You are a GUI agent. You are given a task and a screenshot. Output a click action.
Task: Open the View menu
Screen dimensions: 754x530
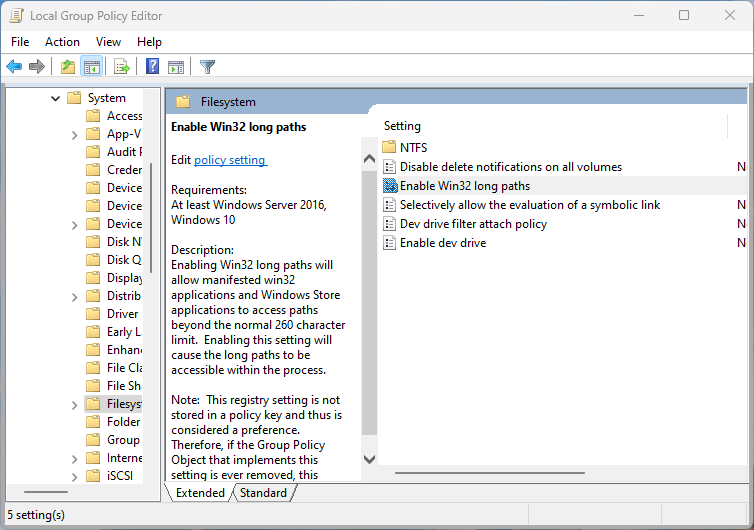tap(108, 42)
